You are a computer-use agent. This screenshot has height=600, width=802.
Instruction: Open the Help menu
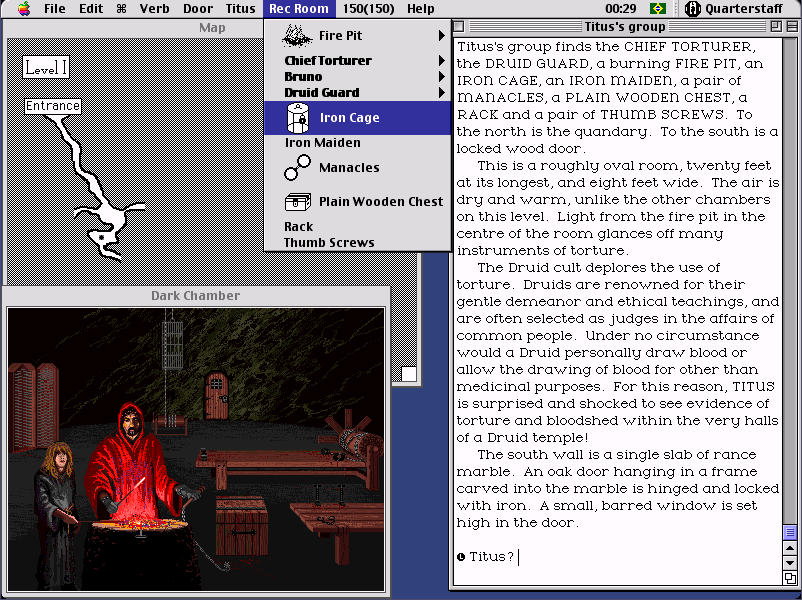pyautogui.click(x=420, y=9)
